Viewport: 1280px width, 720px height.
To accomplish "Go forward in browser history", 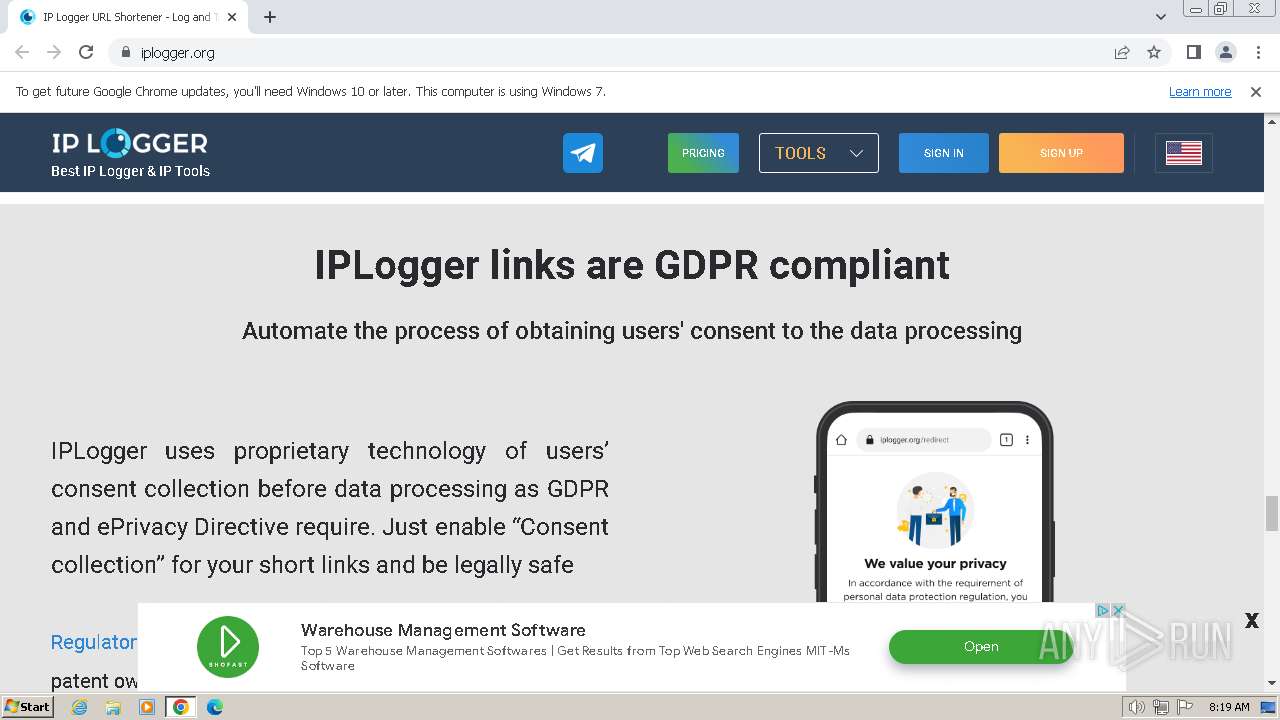I will [54, 52].
